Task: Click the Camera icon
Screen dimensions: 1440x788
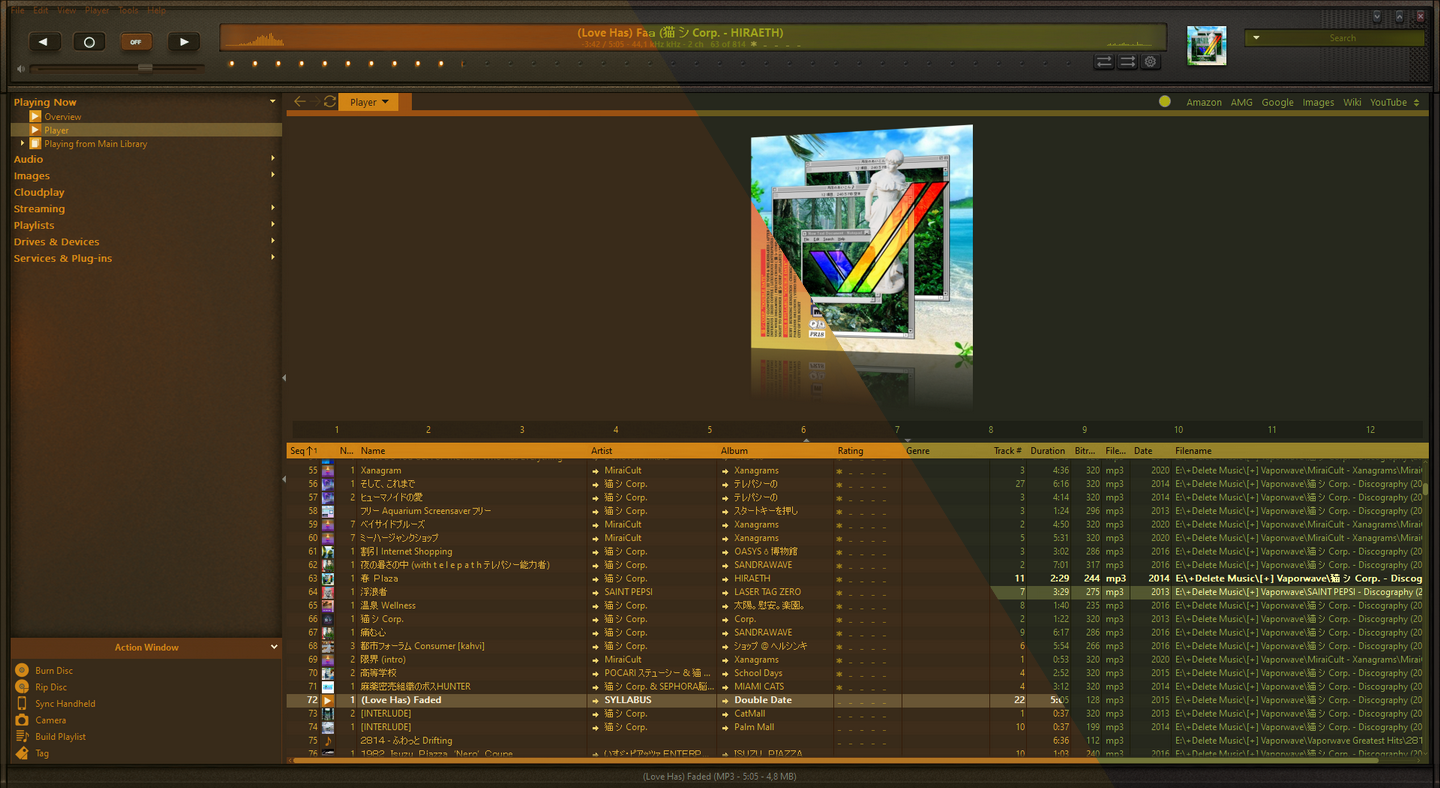Action: [x=22, y=720]
